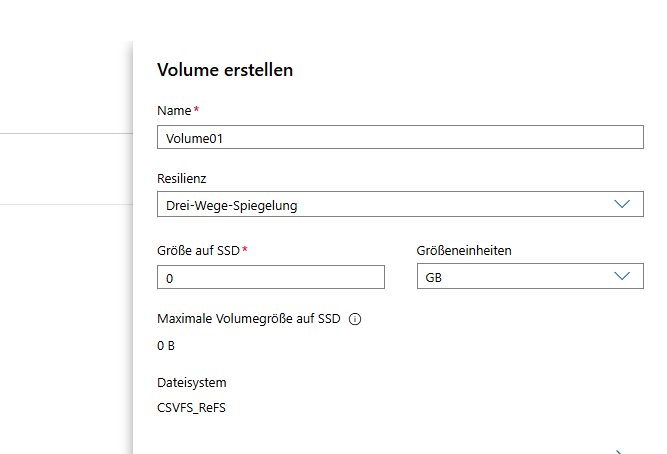Click the Größeneinheiten label
This screenshot has height=454, width=667.
pyautogui.click(x=464, y=251)
